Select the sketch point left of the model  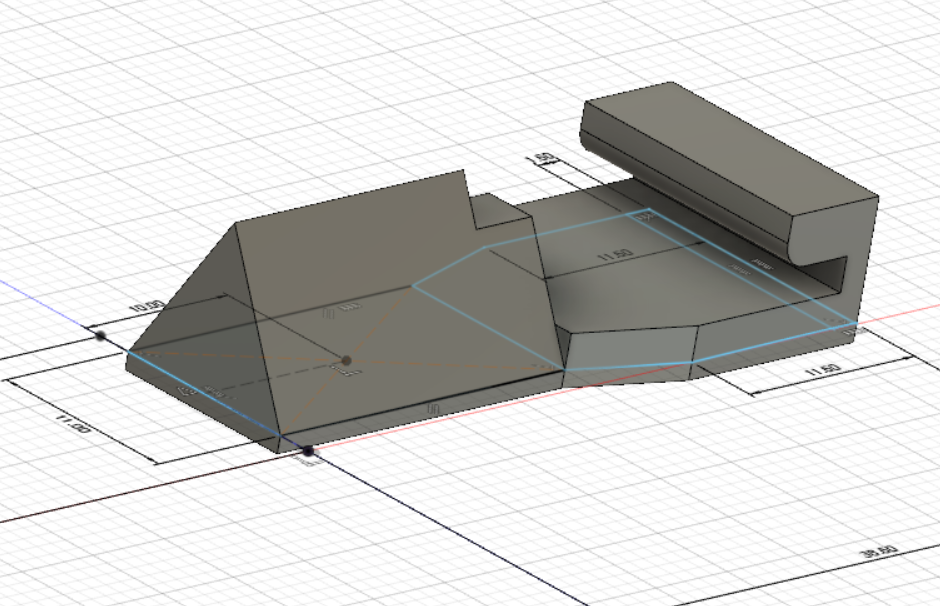[100, 336]
